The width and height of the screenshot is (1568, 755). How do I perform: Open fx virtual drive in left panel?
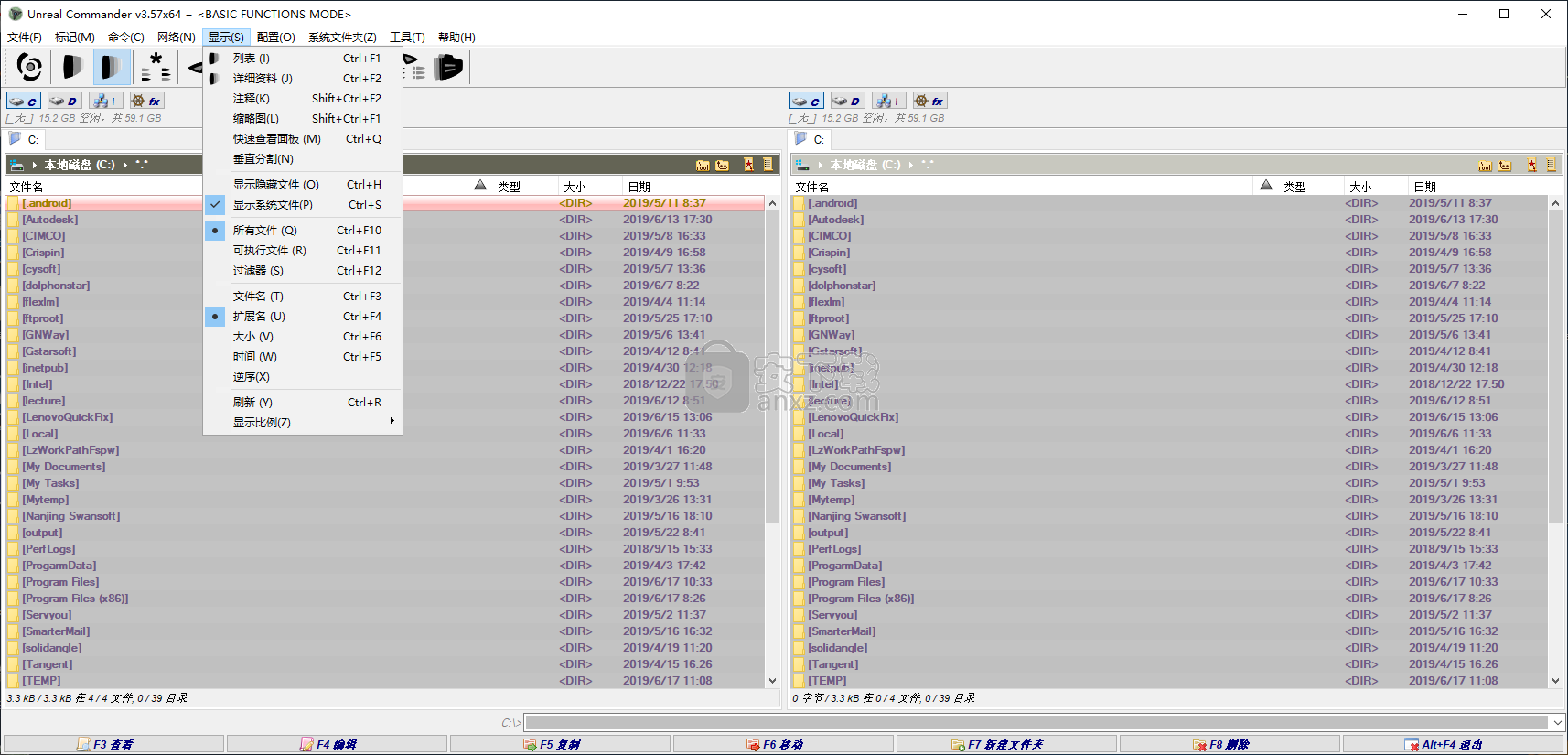[146, 101]
